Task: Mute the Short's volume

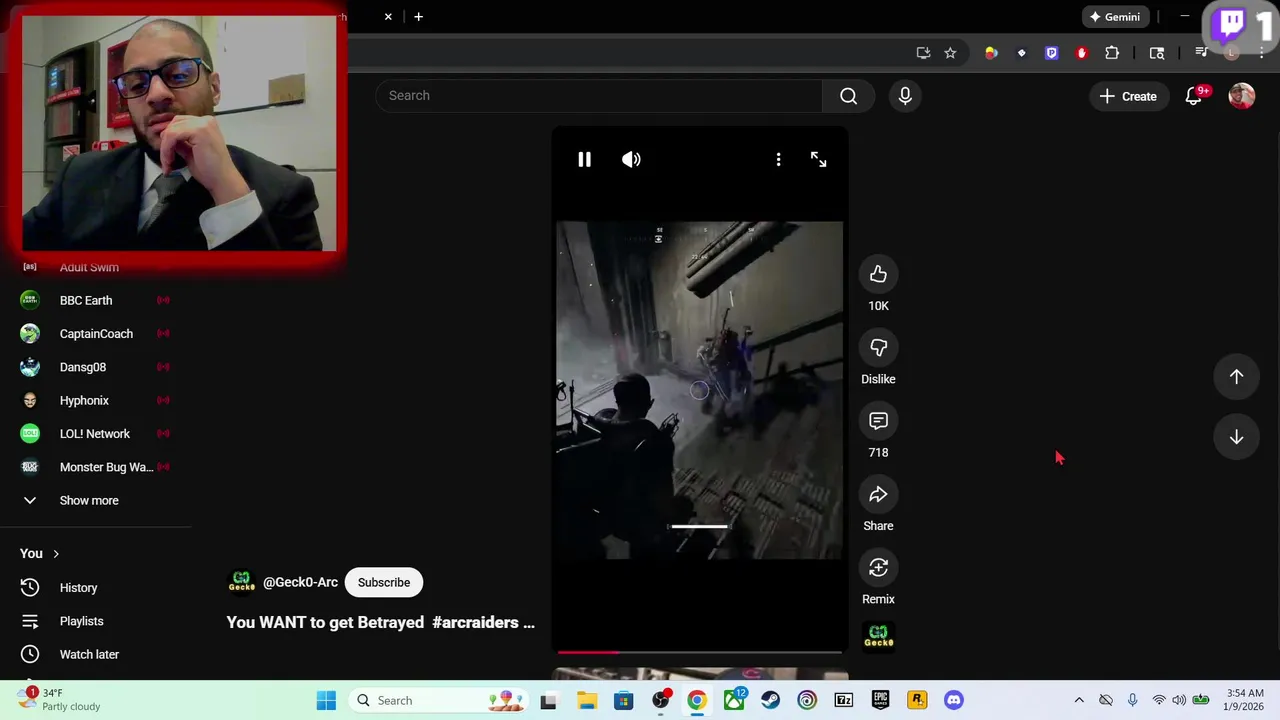Action: pyautogui.click(x=631, y=159)
